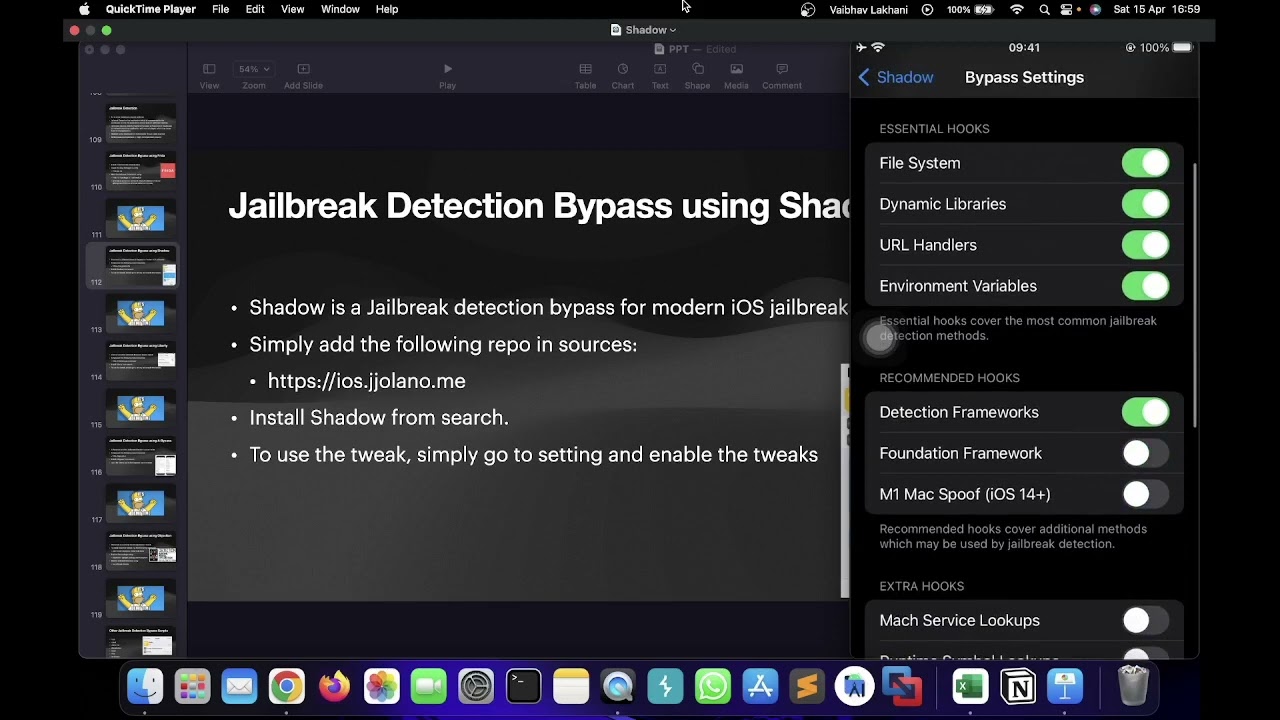Launch Firefox from the Dock
The image size is (1280, 720).
334,687
